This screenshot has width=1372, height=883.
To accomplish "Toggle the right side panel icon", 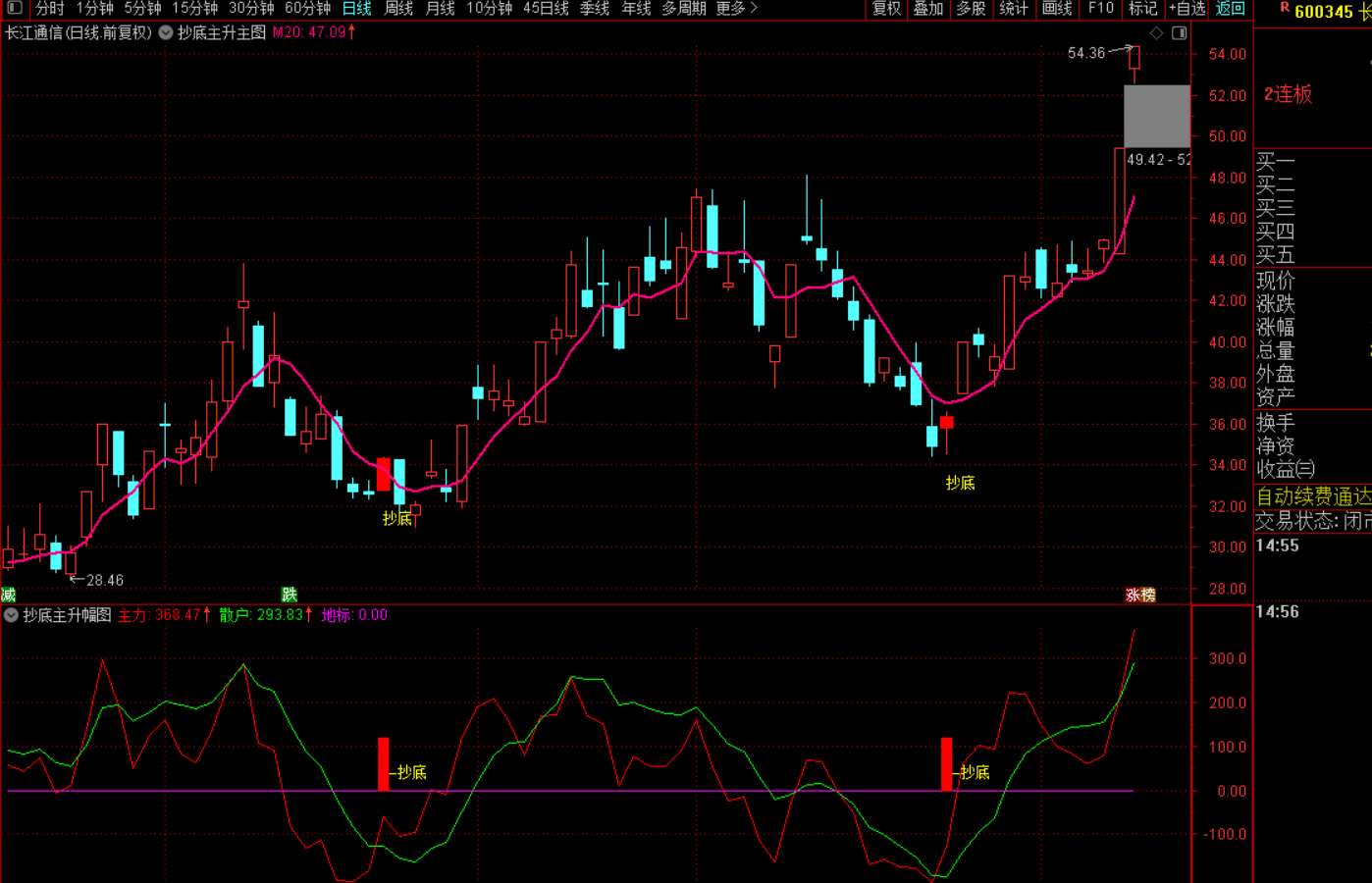I will (1180, 33).
